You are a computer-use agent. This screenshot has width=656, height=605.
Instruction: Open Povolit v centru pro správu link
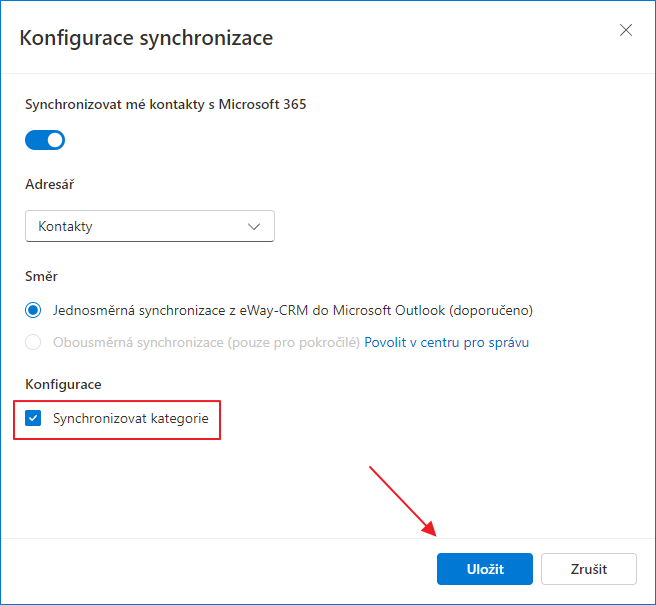click(446, 343)
